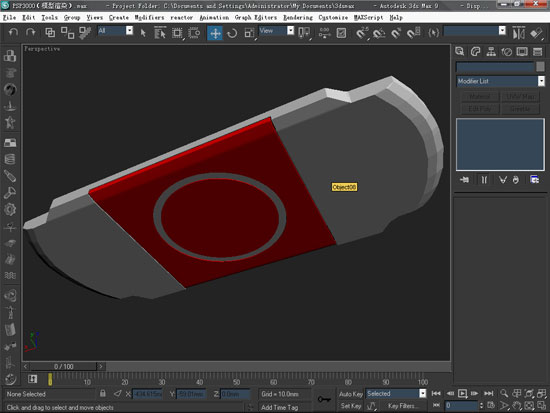Click Zoom Extents All icon
Screen dimensions: 550x413
542,393
